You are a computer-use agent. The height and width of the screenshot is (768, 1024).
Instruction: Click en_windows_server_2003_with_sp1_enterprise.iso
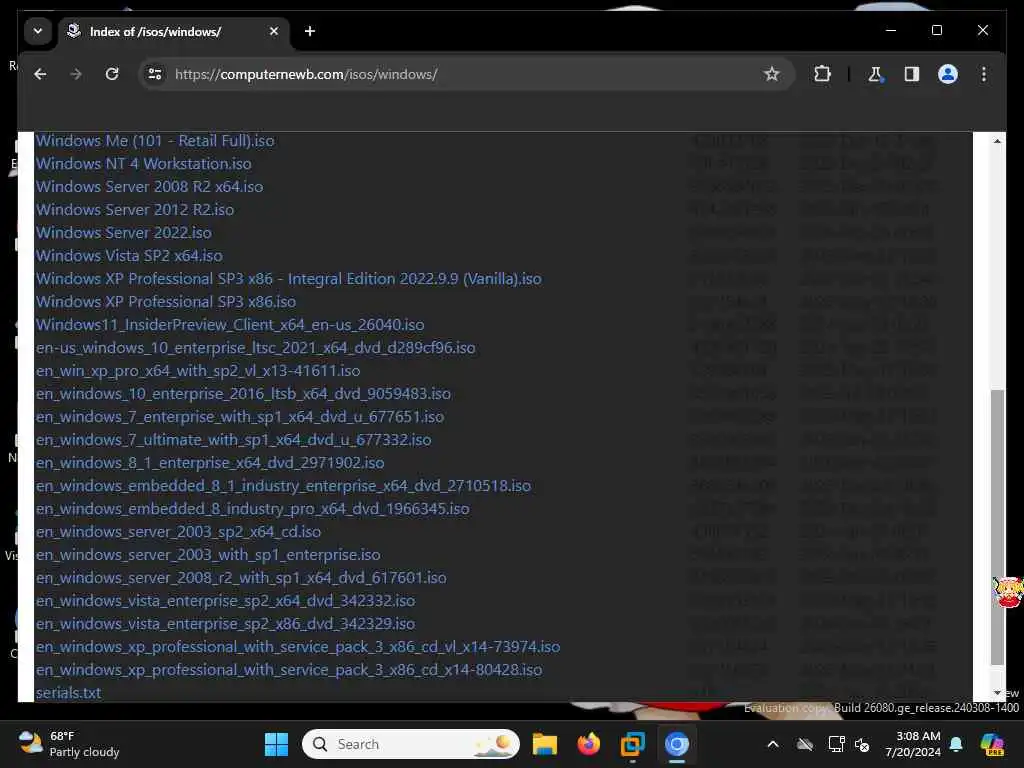coord(208,554)
